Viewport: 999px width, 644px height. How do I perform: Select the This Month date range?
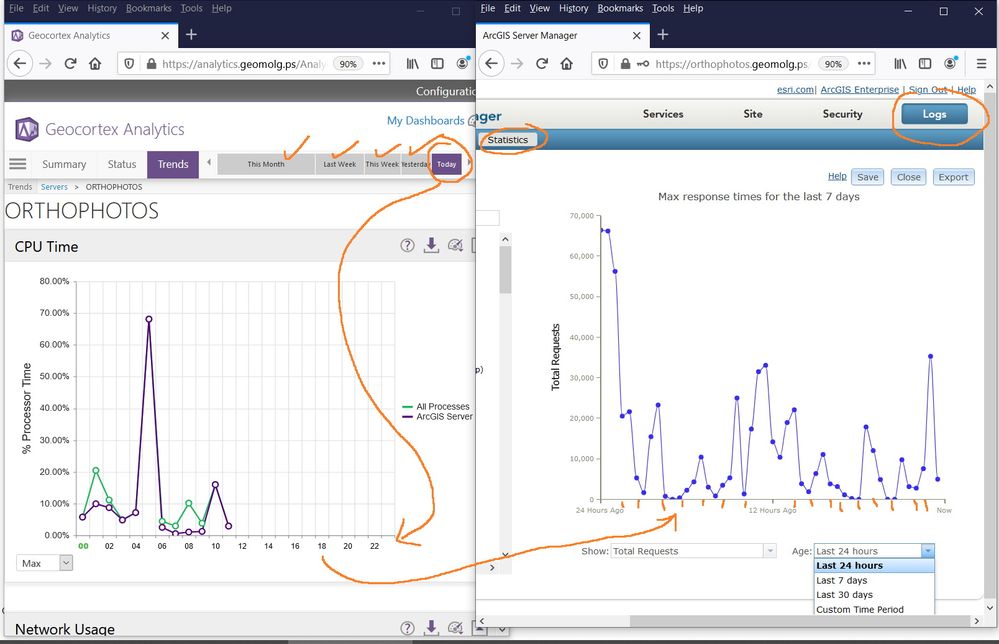coord(266,164)
